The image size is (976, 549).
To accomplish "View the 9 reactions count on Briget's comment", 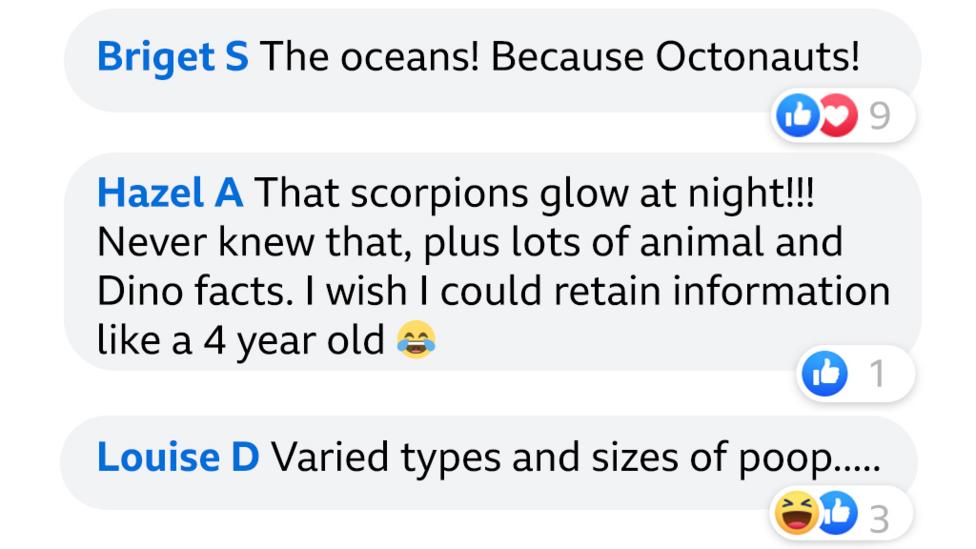I will tap(879, 117).
